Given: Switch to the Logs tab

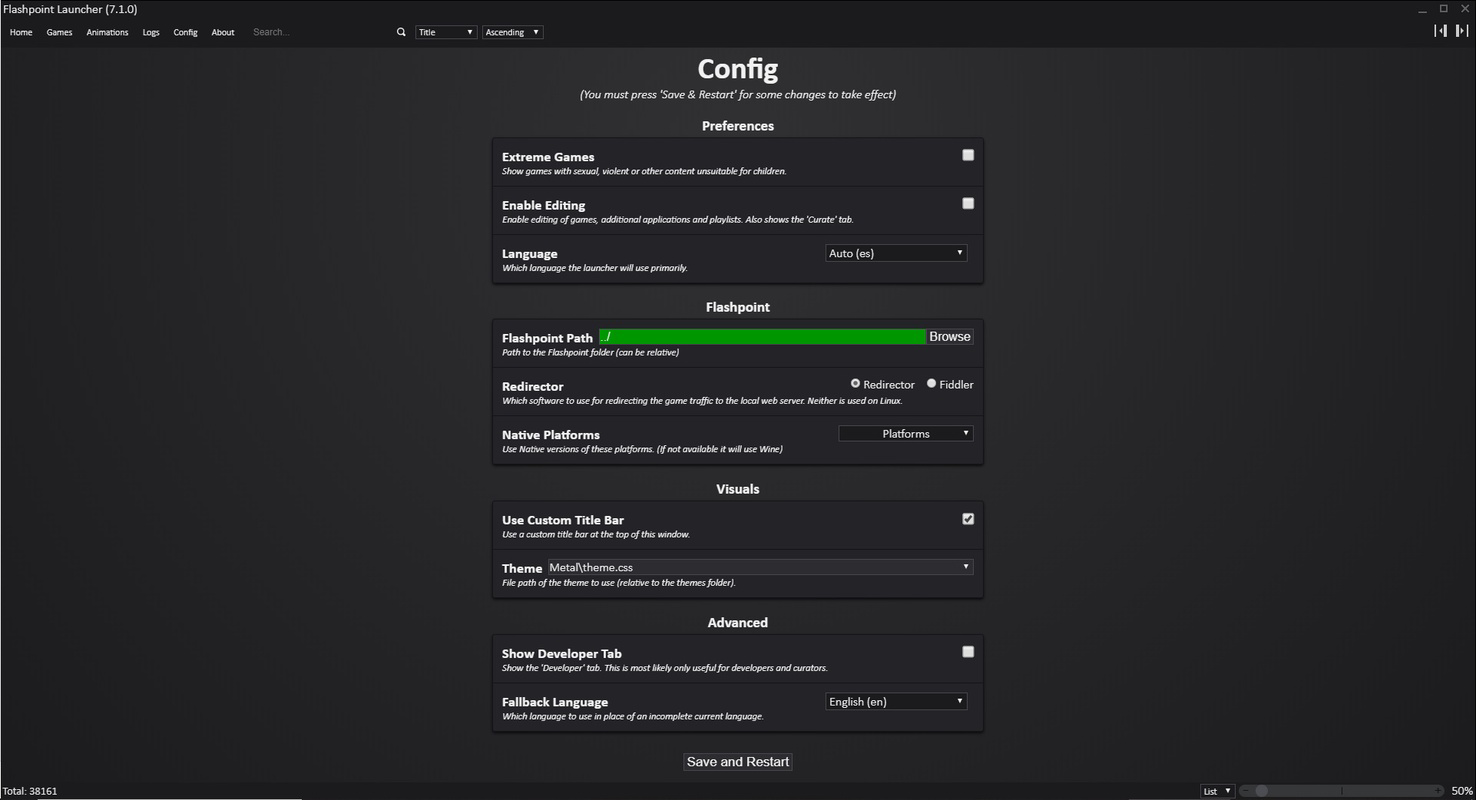Looking at the screenshot, I should 151,32.
